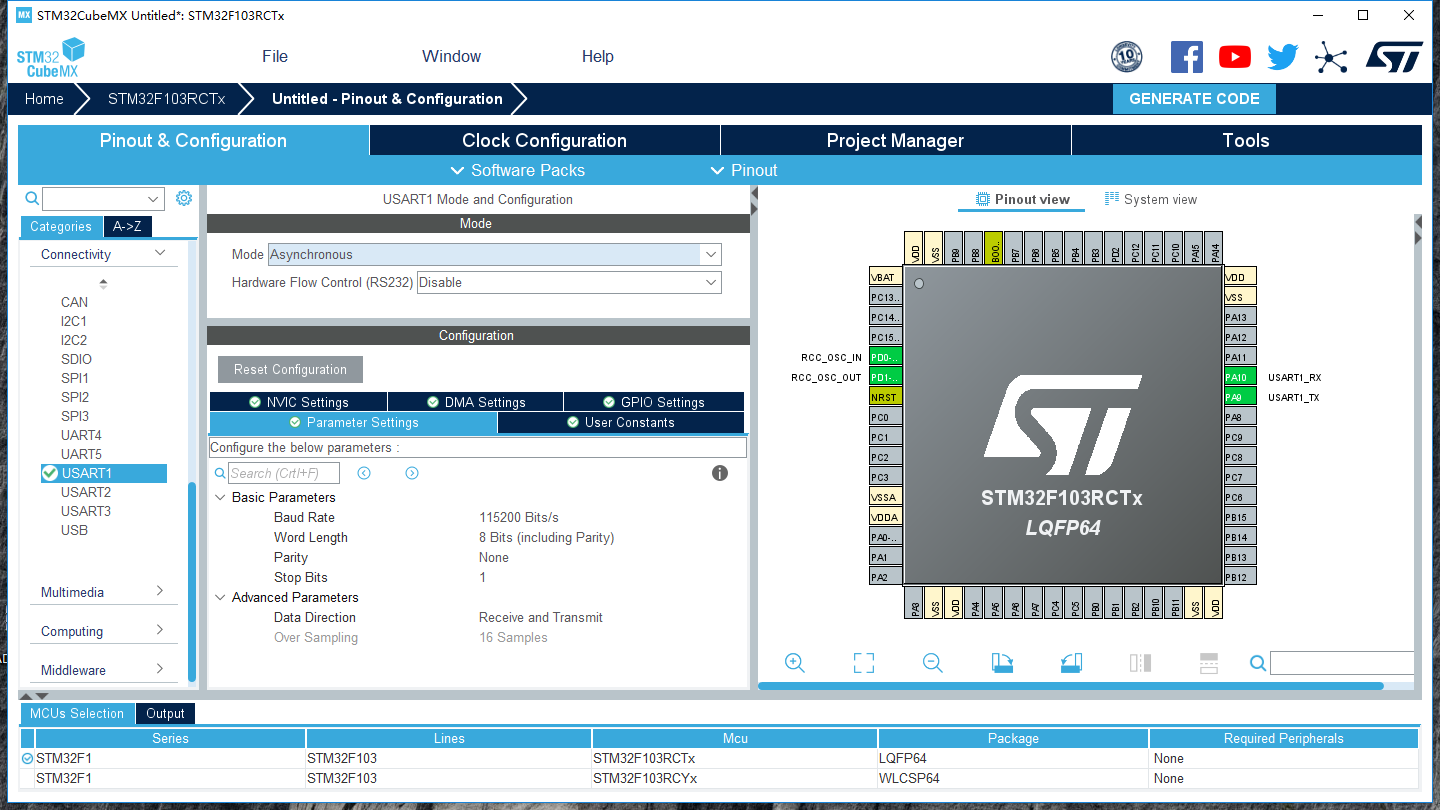Select the STM32F103RCTx row radio indicator
The width and height of the screenshot is (1440, 810).
click(27, 759)
